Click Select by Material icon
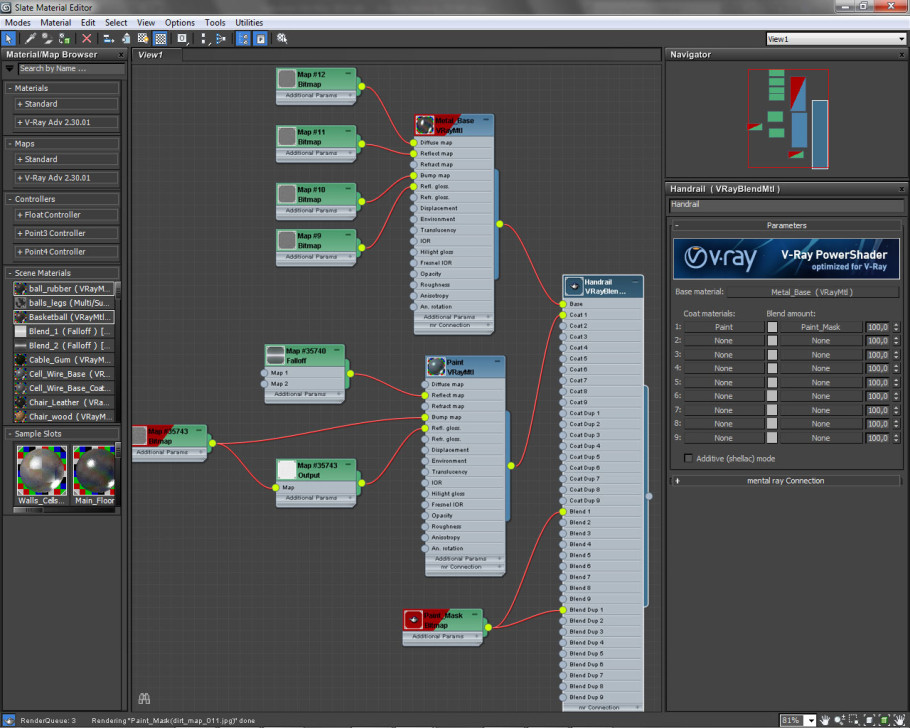The image size is (910, 728). pos(282,38)
